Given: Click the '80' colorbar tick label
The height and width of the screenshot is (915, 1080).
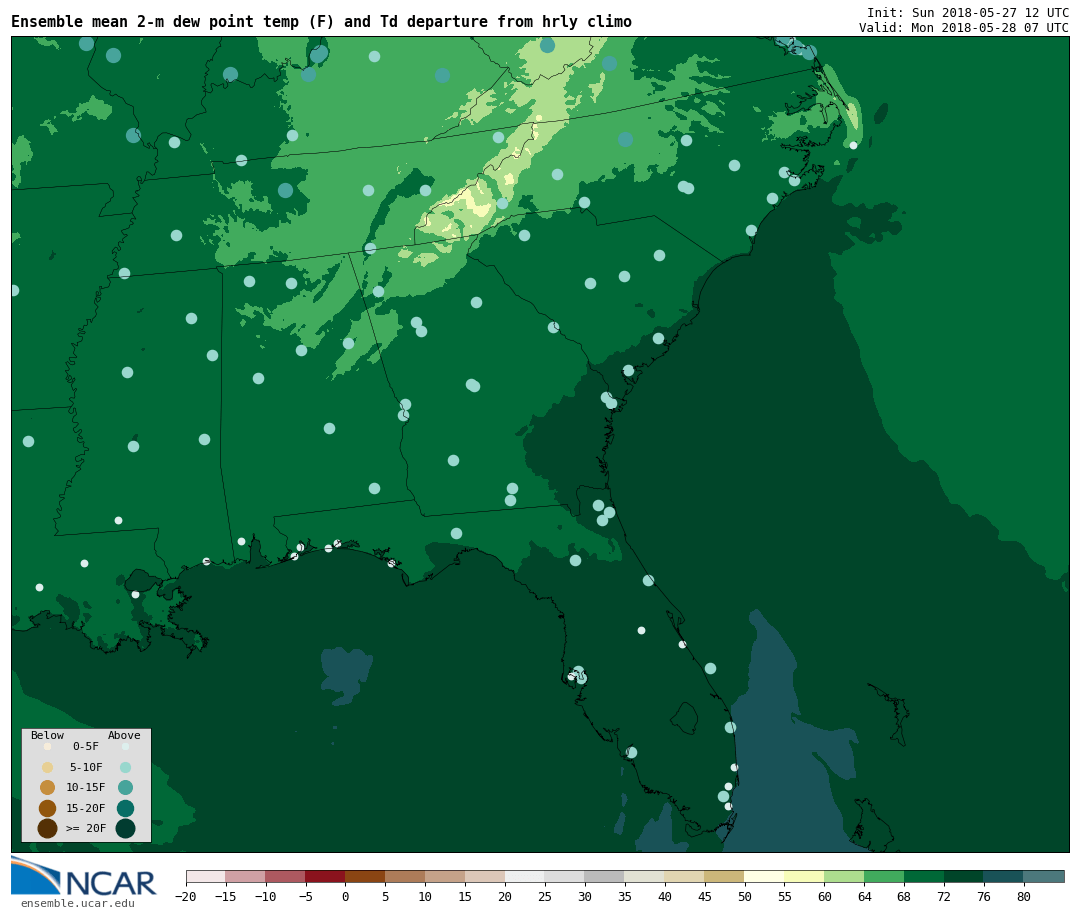Looking at the screenshot, I should tap(1024, 896).
